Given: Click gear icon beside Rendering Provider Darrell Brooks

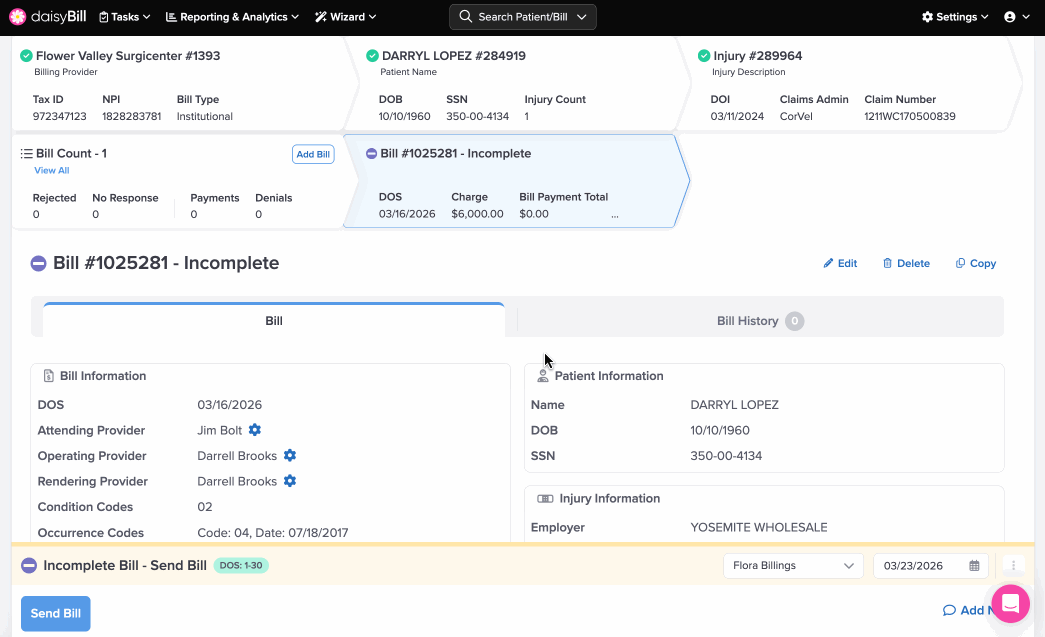Looking at the screenshot, I should coord(290,481).
